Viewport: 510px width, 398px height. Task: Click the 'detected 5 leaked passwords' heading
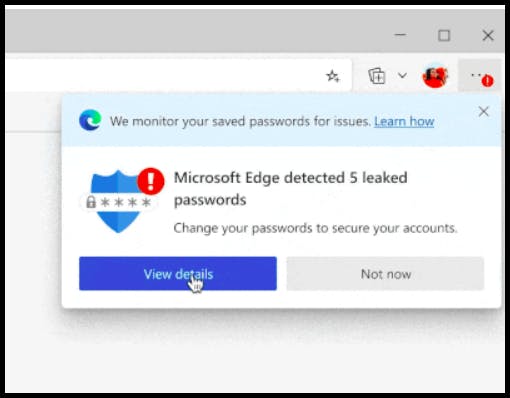(x=290, y=189)
